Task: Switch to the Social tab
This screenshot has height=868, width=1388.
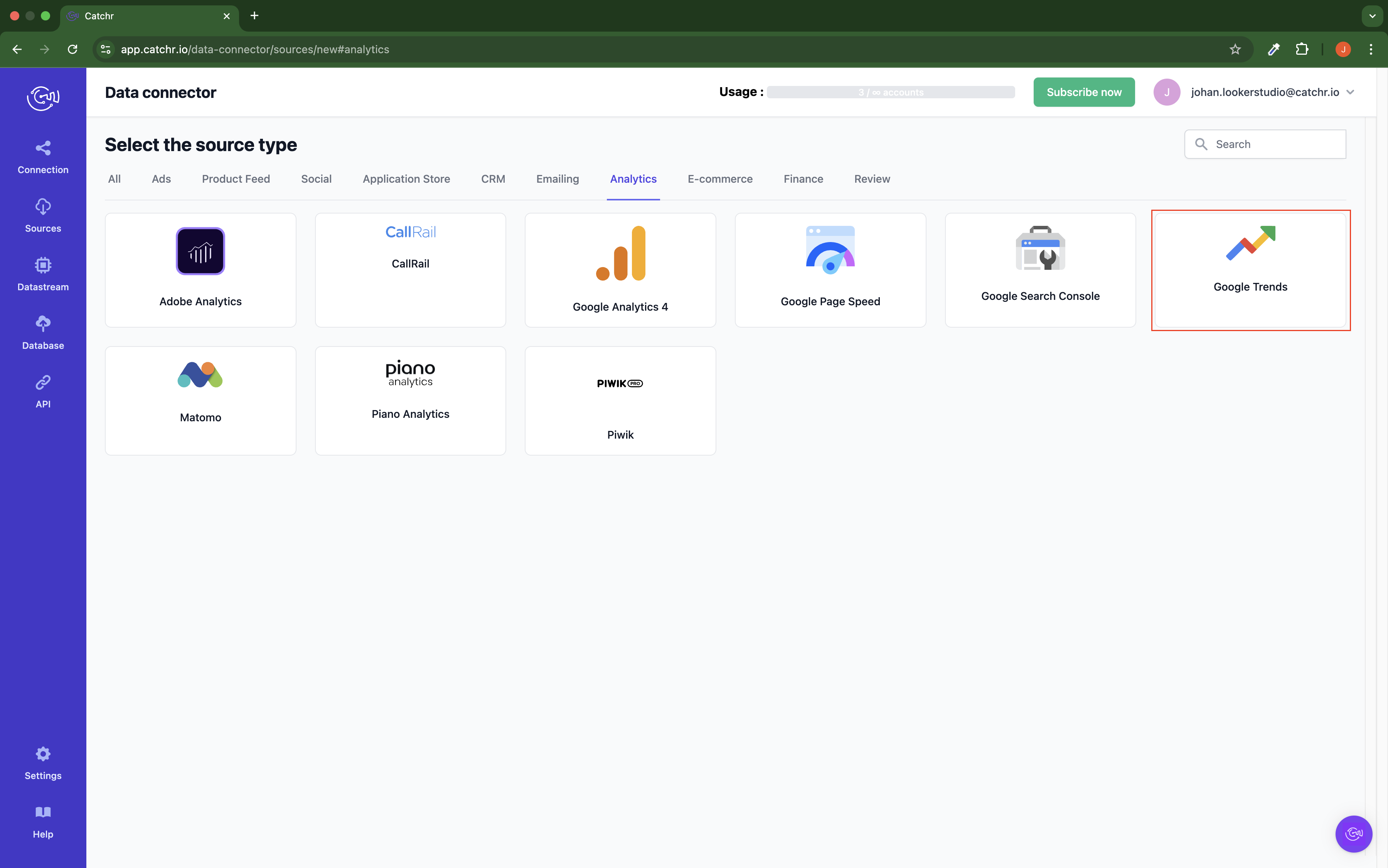Action: [317, 179]
